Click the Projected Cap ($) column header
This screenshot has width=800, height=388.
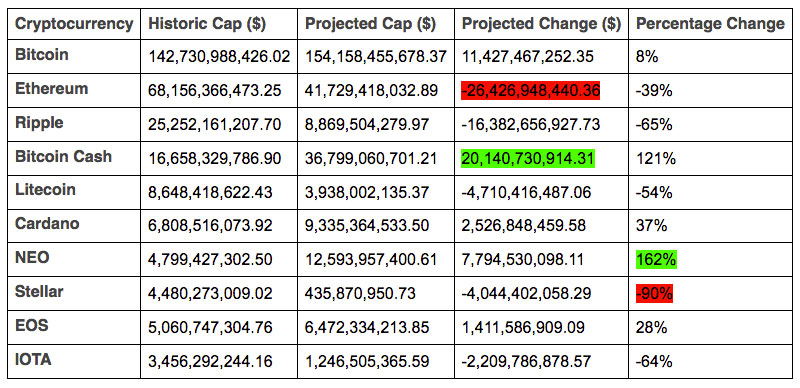click(x=370, y=23)
